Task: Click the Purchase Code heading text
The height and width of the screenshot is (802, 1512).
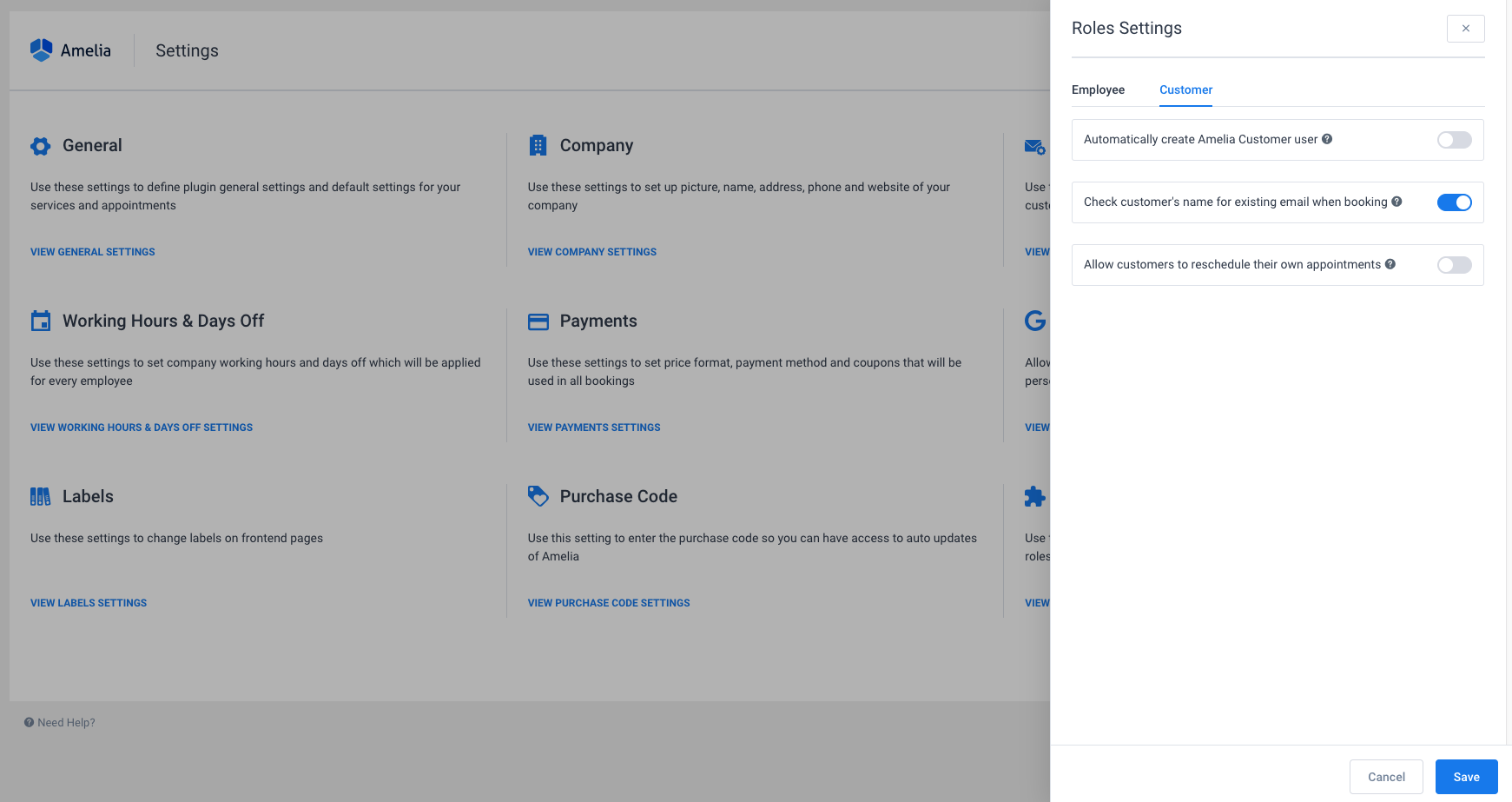Action: (618, 496)
